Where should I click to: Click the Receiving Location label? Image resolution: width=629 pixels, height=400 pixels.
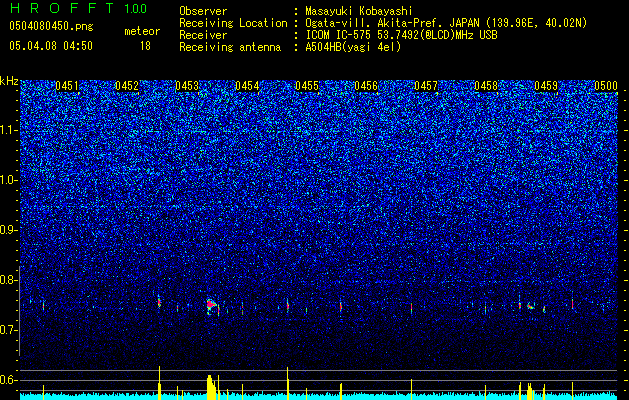click(233, 23)
